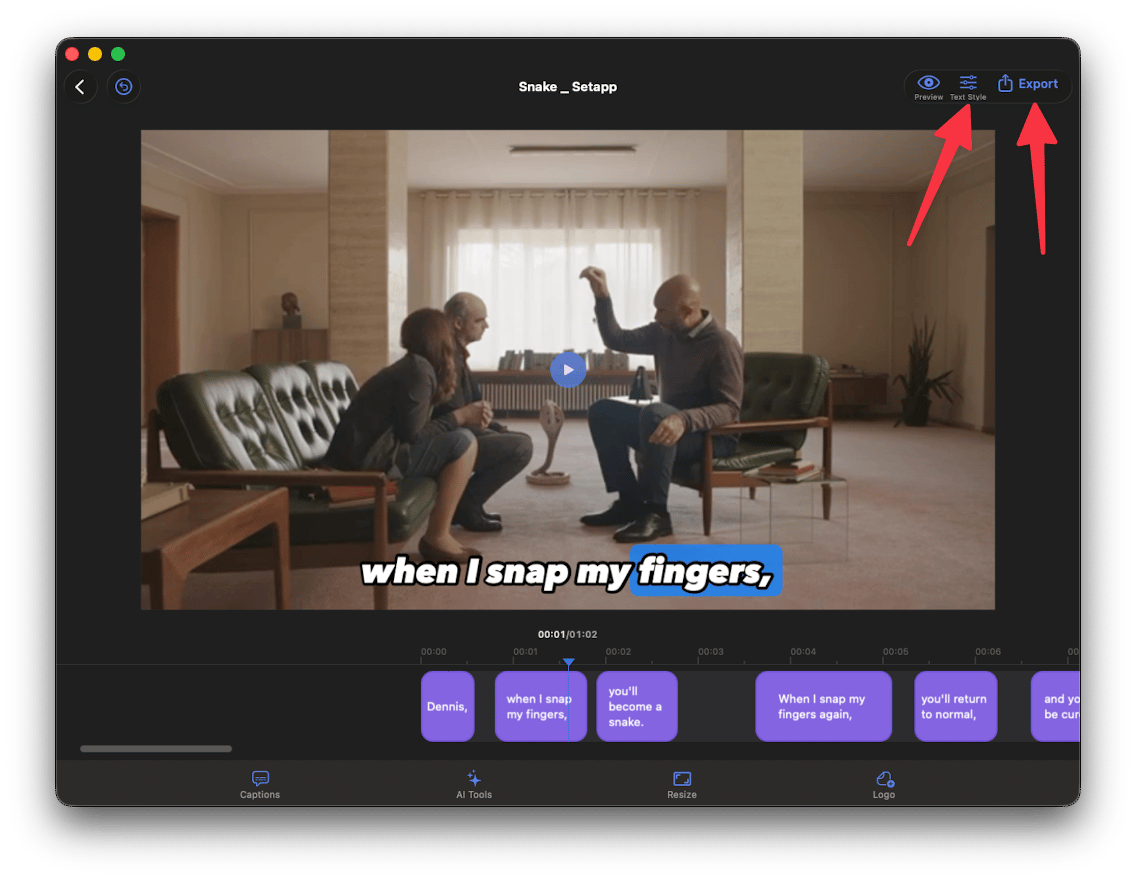Select the "When I snap my fingers again," caption
Viewport: 1136px width, 880px height.
coord(823,706)
